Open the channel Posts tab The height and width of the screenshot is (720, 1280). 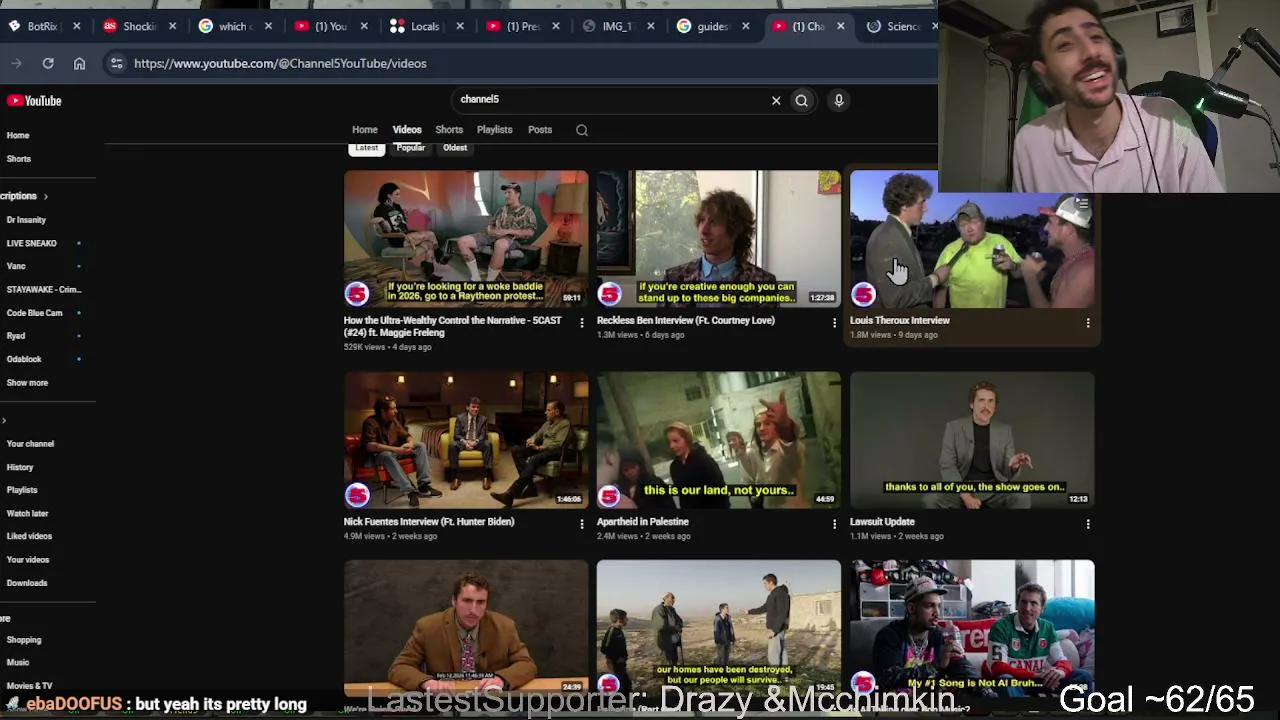click(x=540, y=130)
